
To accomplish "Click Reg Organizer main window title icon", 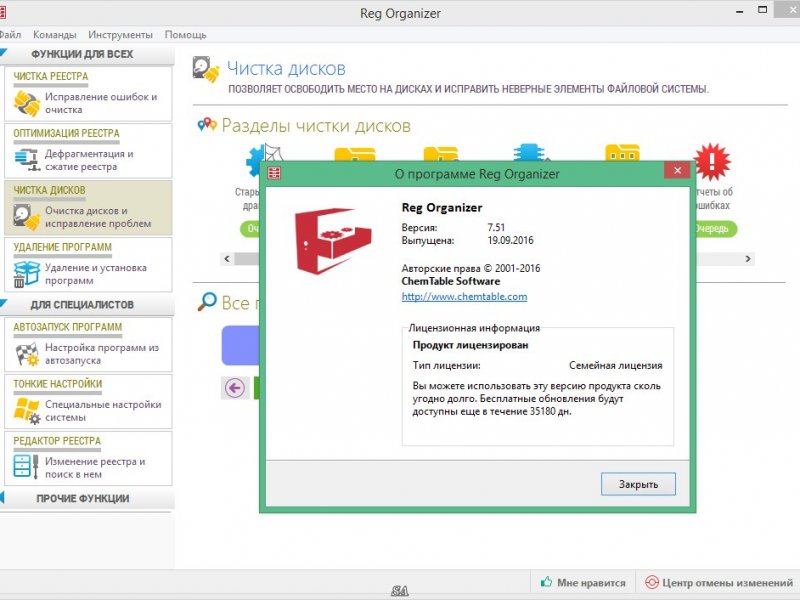I will (3, 13).
